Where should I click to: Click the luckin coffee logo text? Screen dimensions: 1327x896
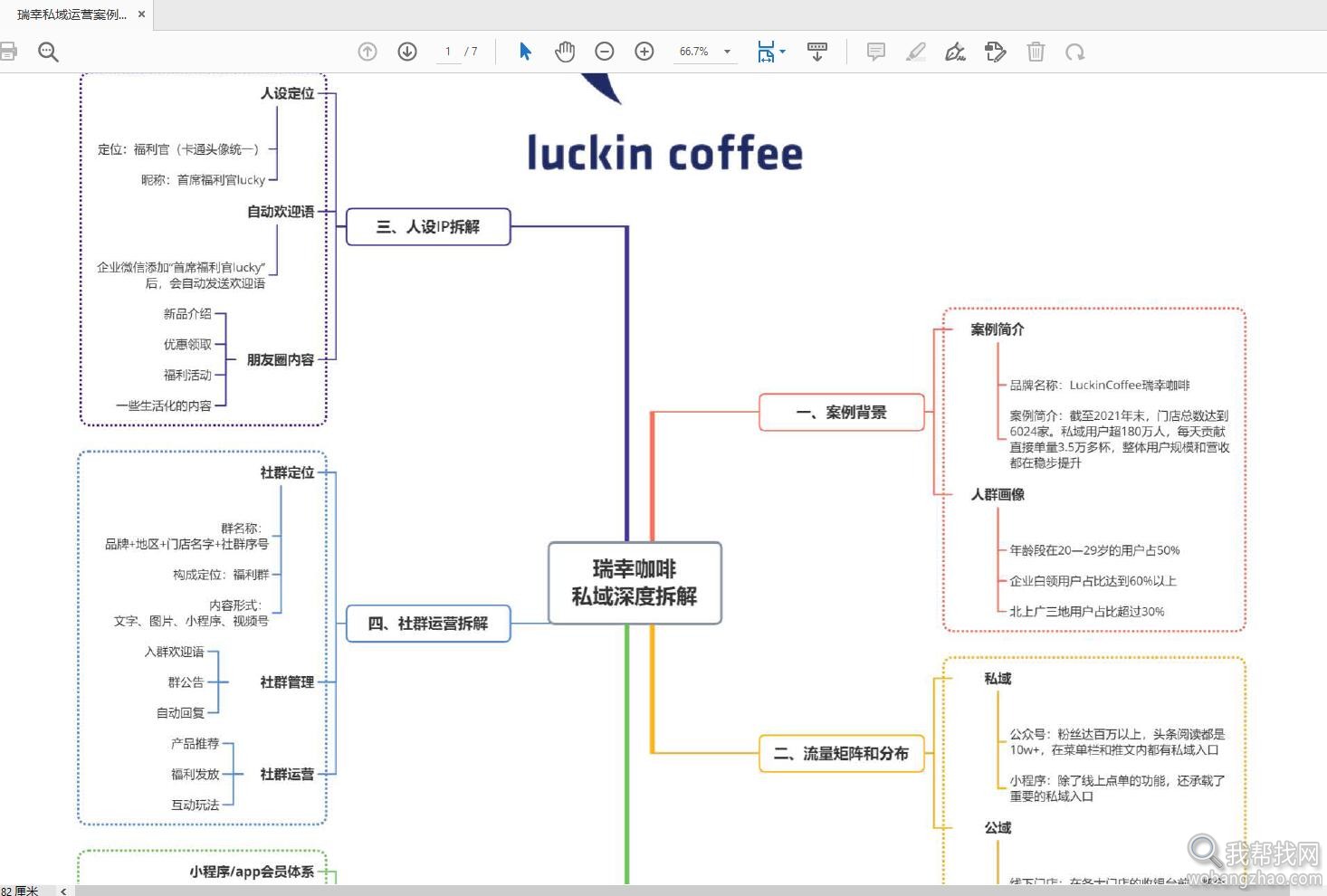pos(665,153)
